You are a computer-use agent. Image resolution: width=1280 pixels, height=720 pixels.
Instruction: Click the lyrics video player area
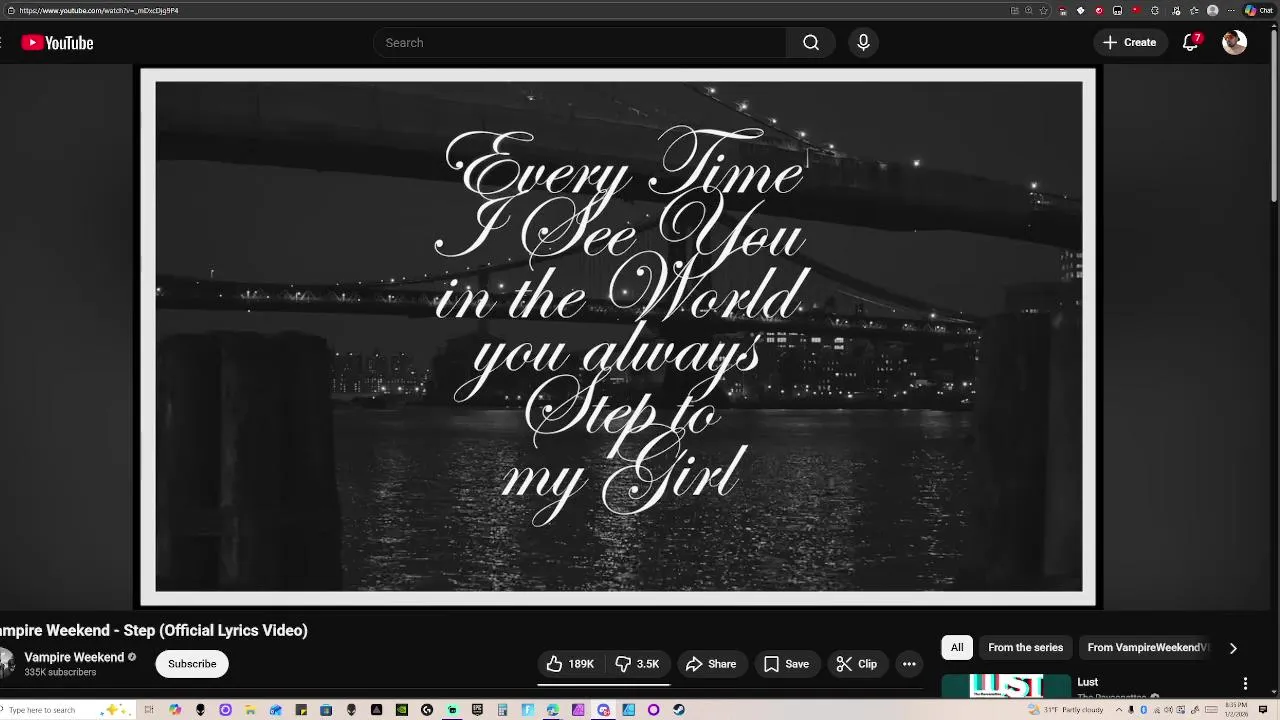[619, 337]
